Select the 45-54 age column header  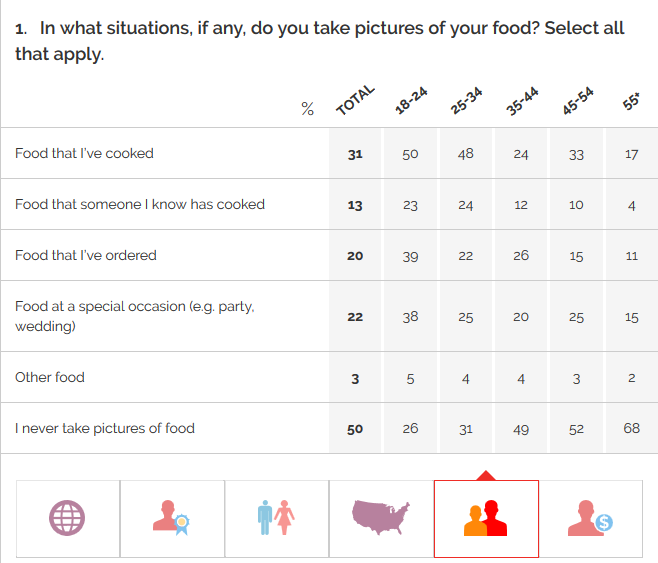click(577, 101)
